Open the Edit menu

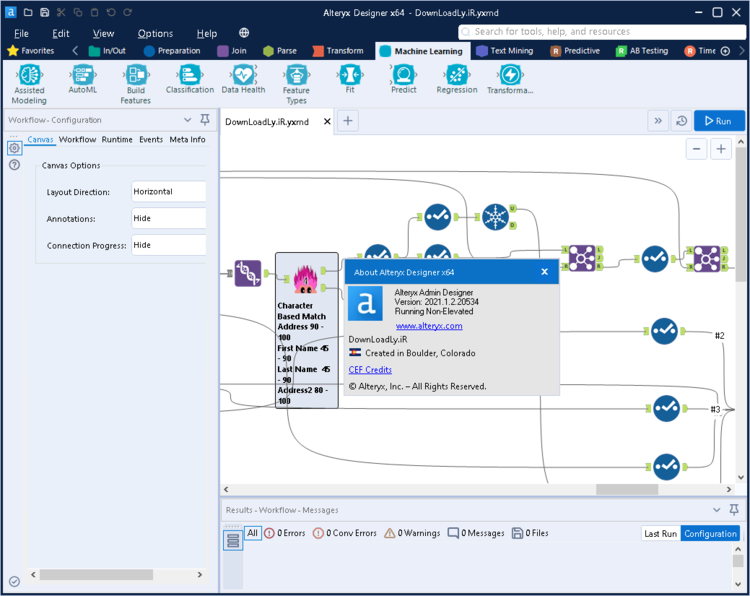coord(61,33)
